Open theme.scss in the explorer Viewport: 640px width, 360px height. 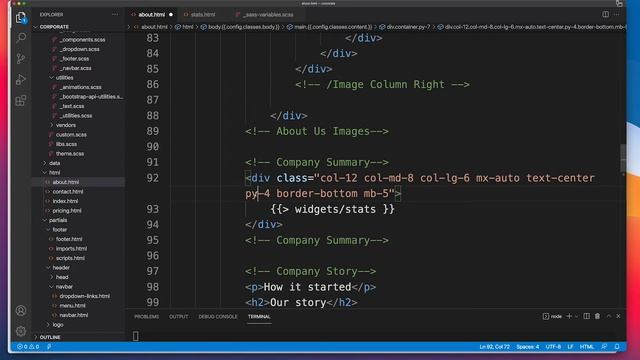70,153
